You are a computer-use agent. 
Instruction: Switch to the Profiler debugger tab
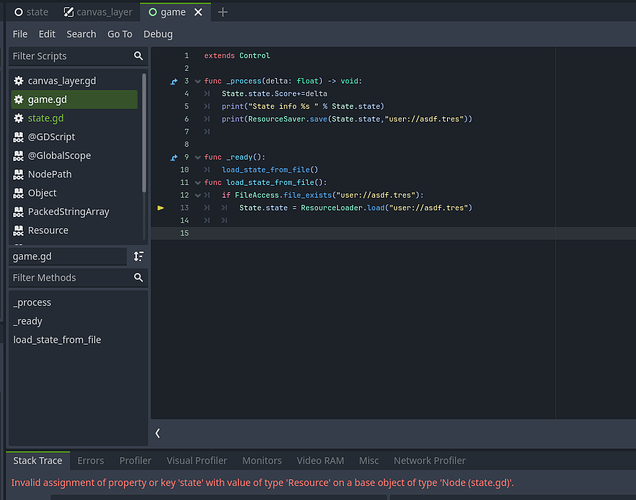(x=135, y=461)
